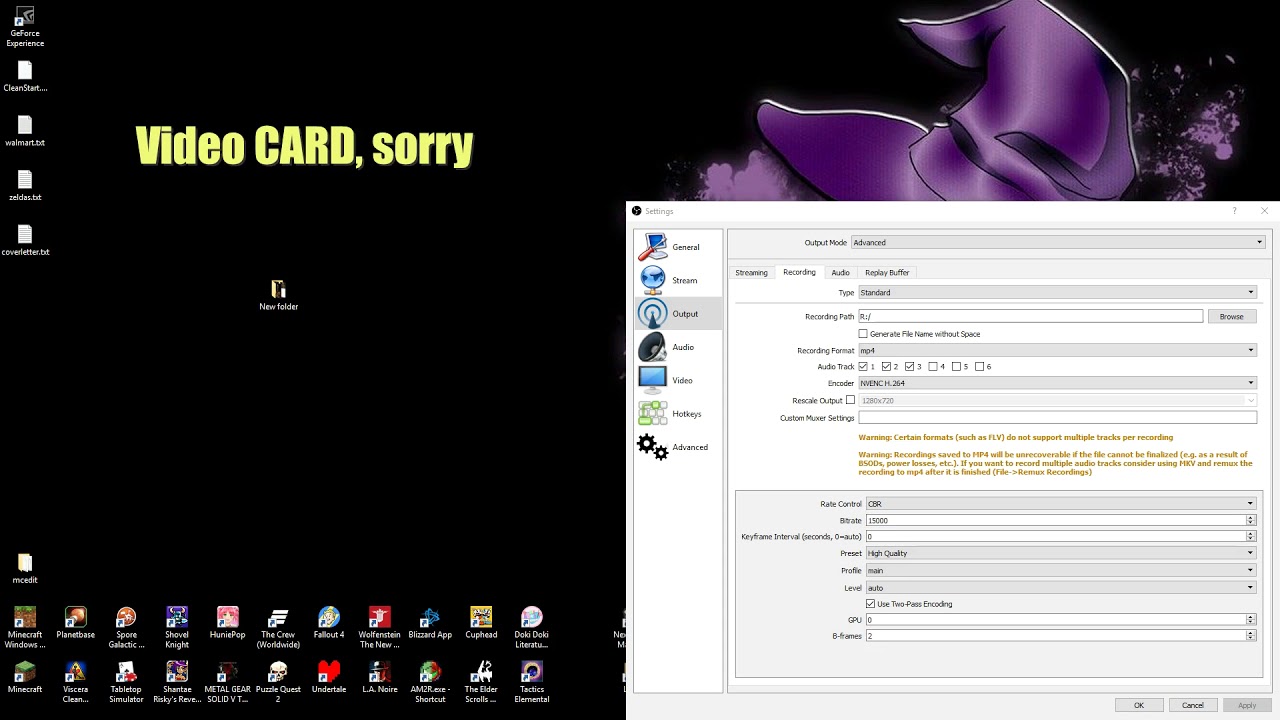Open the Encoder dropdown
The width and height of the screenshot is (1280, 720).
point(1058,383)
